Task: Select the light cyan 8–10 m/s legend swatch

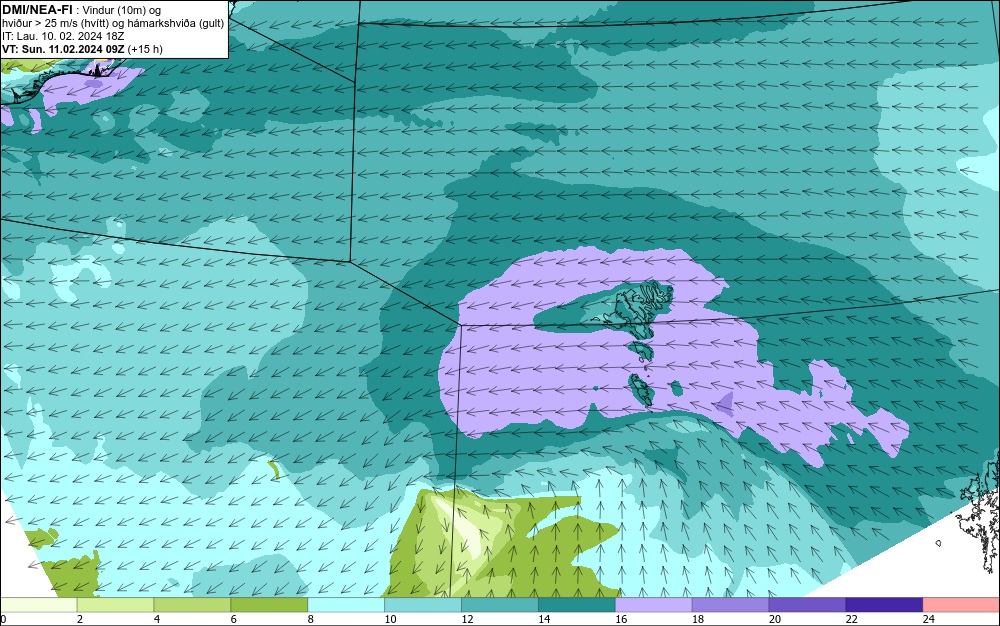Action: 346,605
